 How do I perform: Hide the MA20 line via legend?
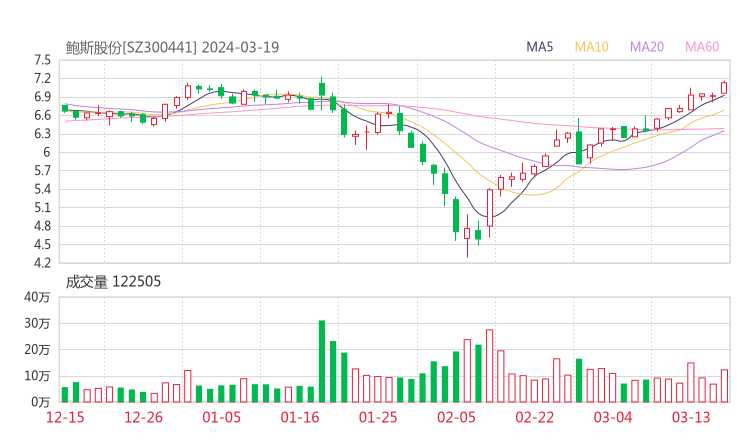click(x=647, y=47)
